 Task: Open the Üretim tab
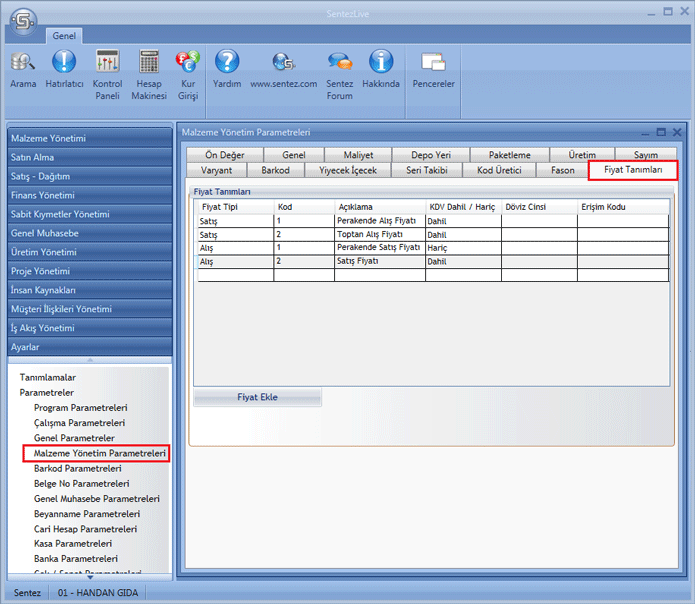pos(582,155)
